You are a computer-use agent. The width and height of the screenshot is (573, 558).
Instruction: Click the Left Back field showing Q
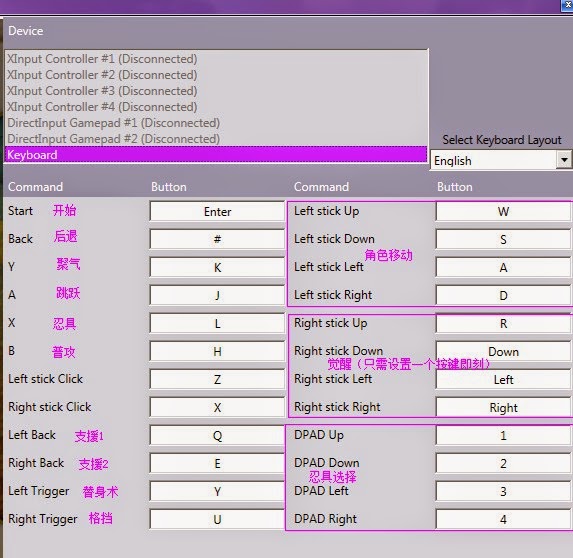click(217, 435)
